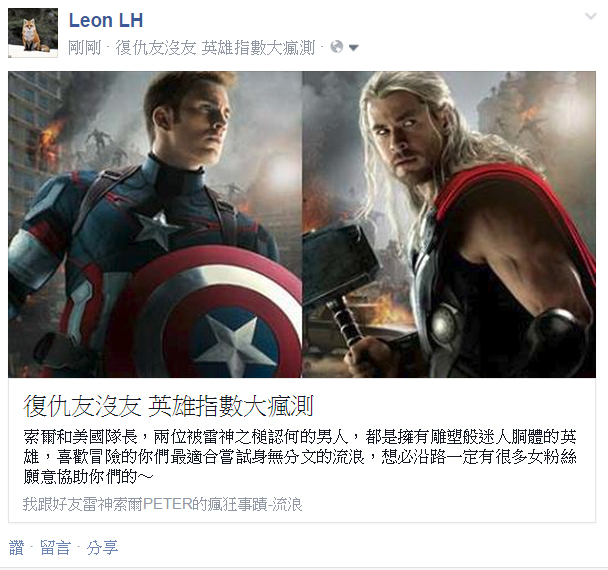Open the headline 復仇友沒友 英雄指數大瘋測
The width and height of the screenshot is (608, 570).
coord(168,406)
